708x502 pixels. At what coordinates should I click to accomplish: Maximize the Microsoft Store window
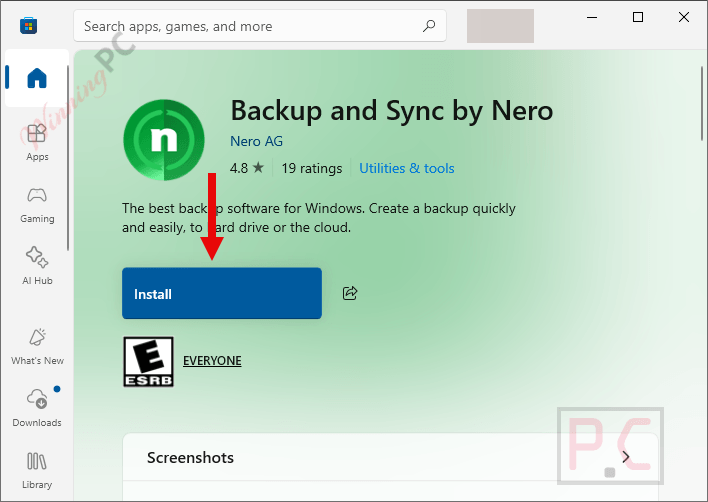(638, 17)
